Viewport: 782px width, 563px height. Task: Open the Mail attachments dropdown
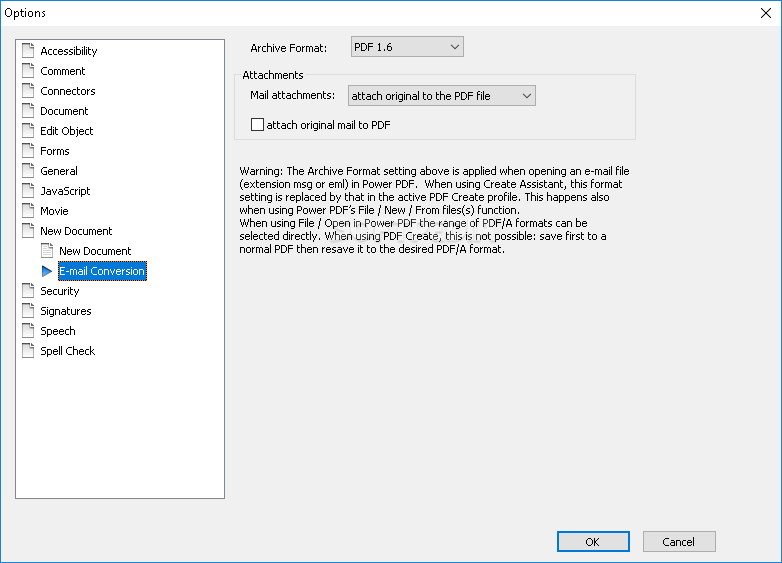[x=442, y=96]
